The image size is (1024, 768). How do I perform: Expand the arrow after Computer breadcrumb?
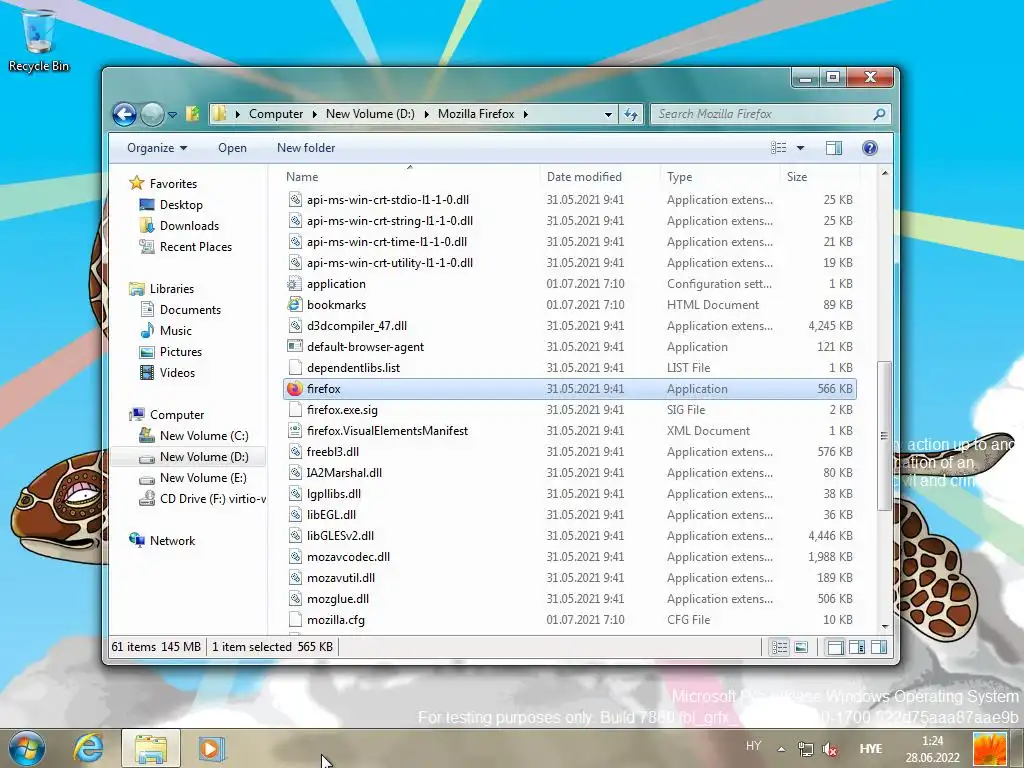[314, 114]
